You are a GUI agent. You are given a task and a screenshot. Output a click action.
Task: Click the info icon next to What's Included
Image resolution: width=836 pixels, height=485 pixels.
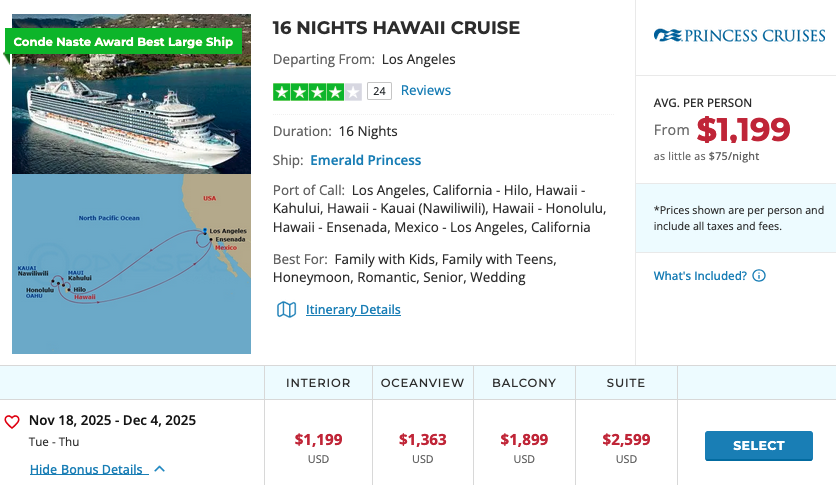tap(759, 276)
